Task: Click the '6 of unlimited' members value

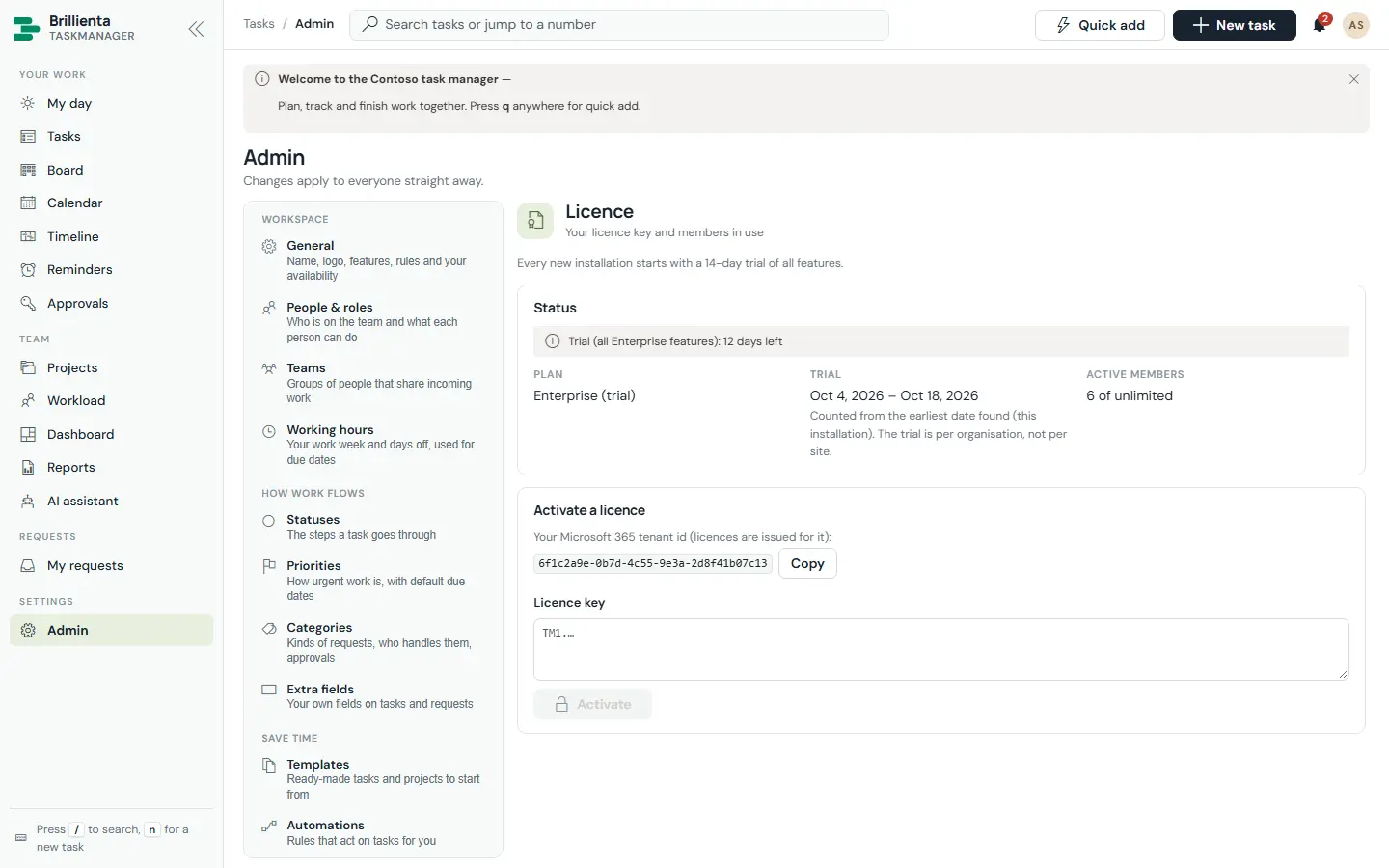Action: (1130, 395)
